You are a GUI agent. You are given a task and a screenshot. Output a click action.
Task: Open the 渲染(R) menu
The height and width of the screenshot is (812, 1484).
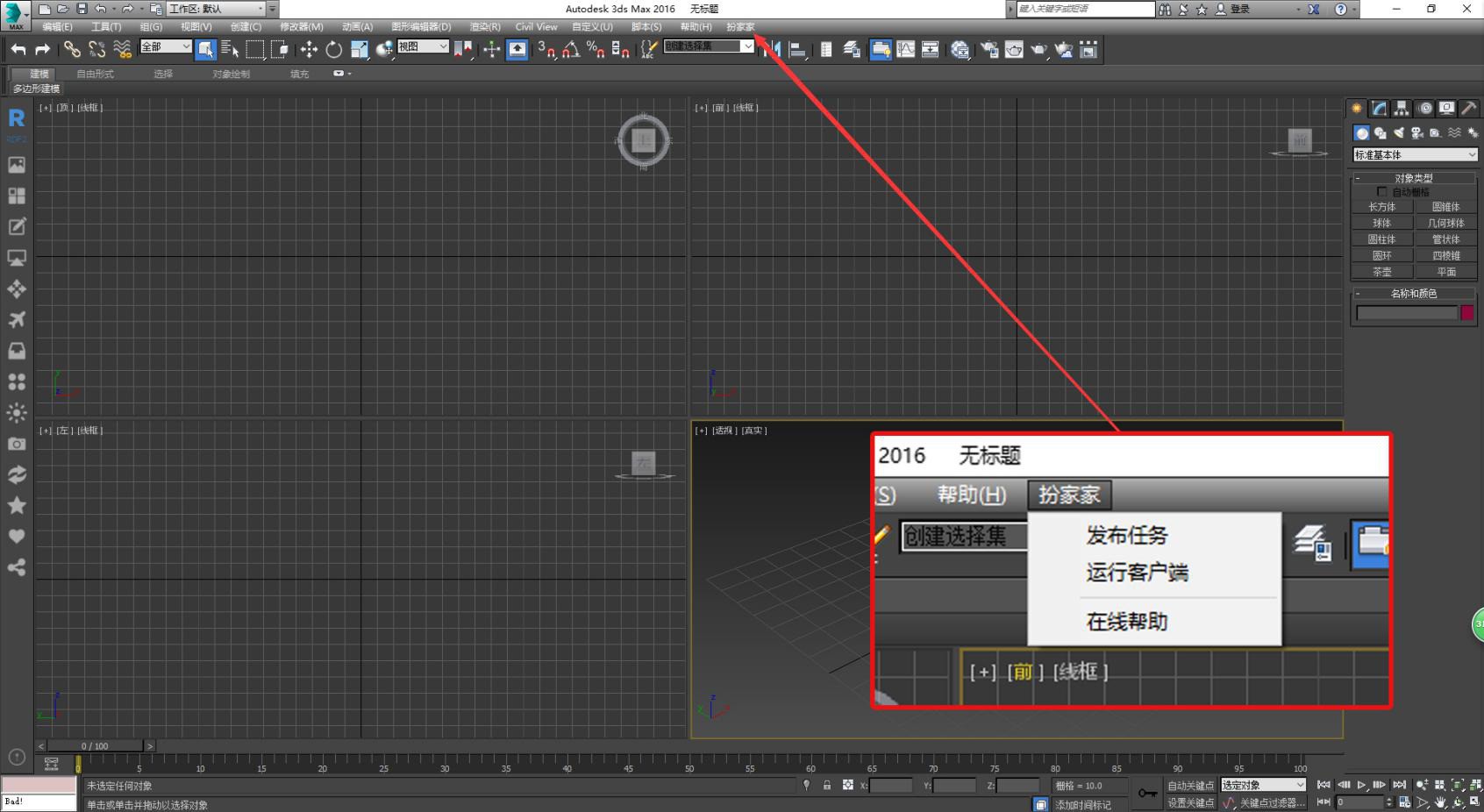pyautogui.click(x=484, y=27)
